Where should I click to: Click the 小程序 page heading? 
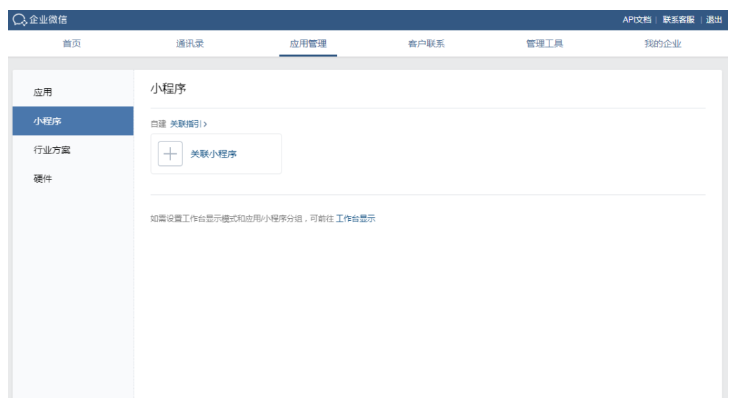(168, 88)
